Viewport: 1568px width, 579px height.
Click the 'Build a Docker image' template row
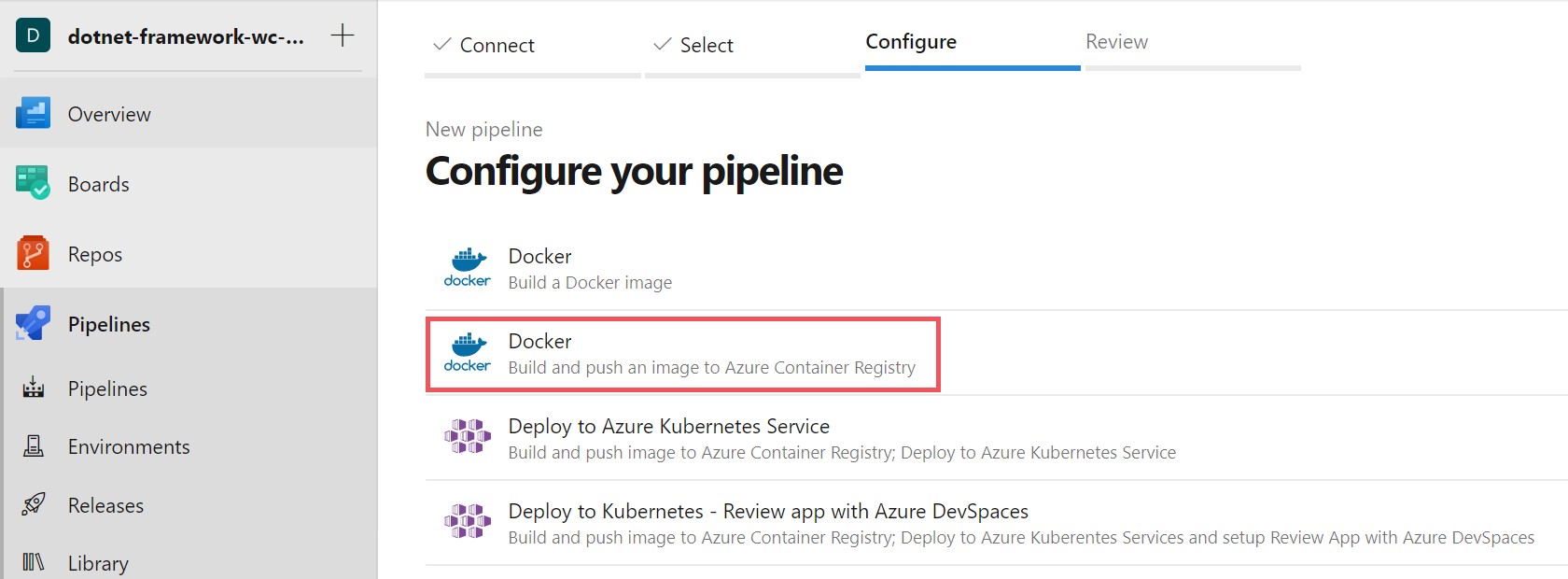[590, 267]
